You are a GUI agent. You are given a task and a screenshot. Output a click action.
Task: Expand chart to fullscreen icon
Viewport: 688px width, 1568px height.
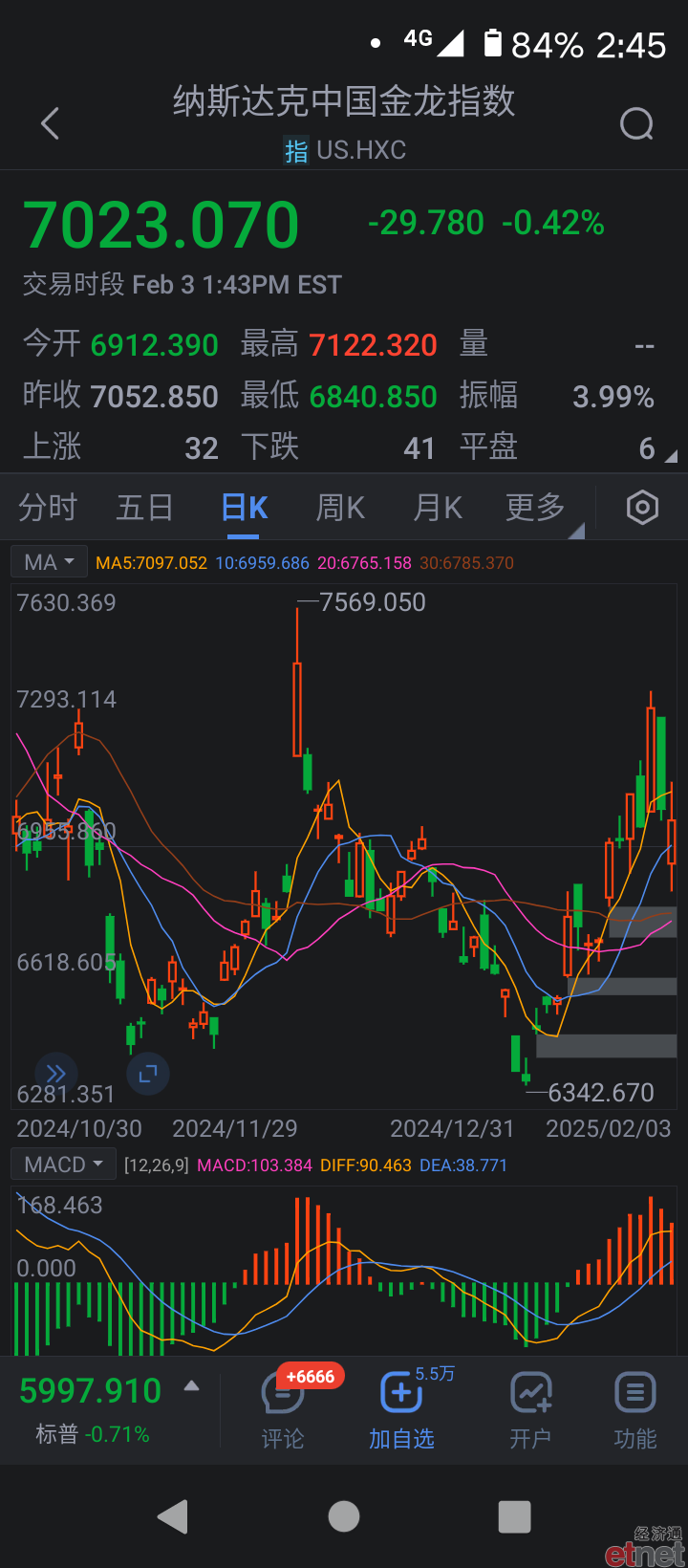click(x=147, y=1074)
